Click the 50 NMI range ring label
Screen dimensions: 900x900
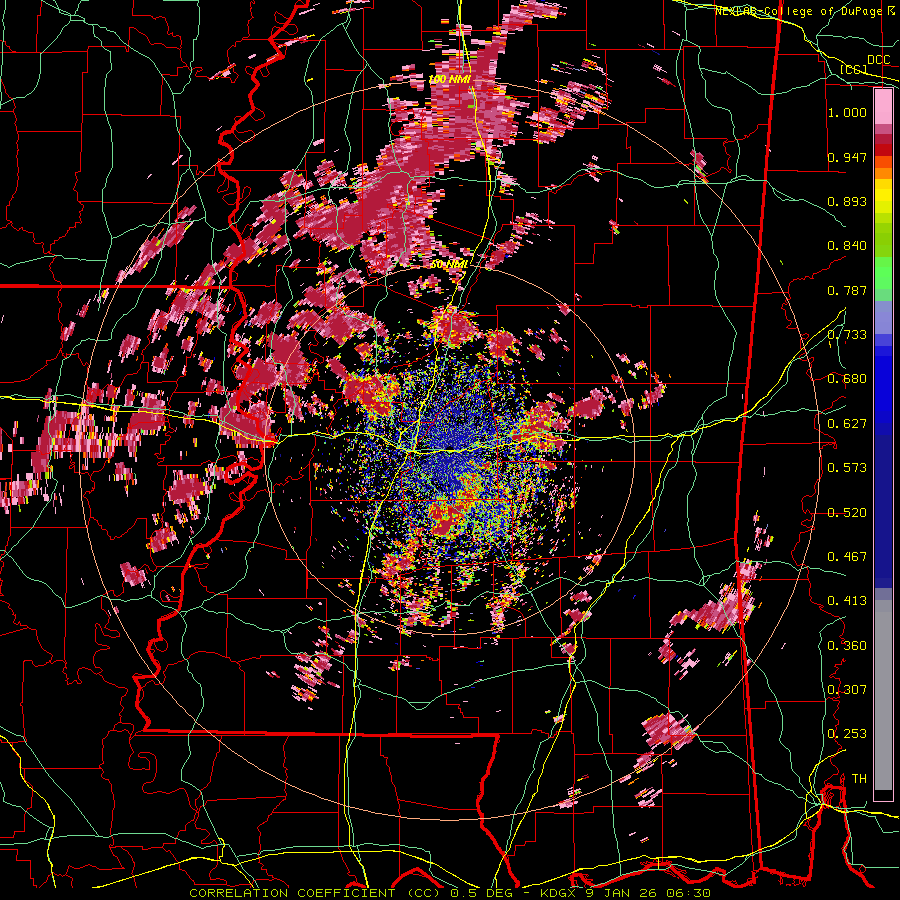point(449,265)
